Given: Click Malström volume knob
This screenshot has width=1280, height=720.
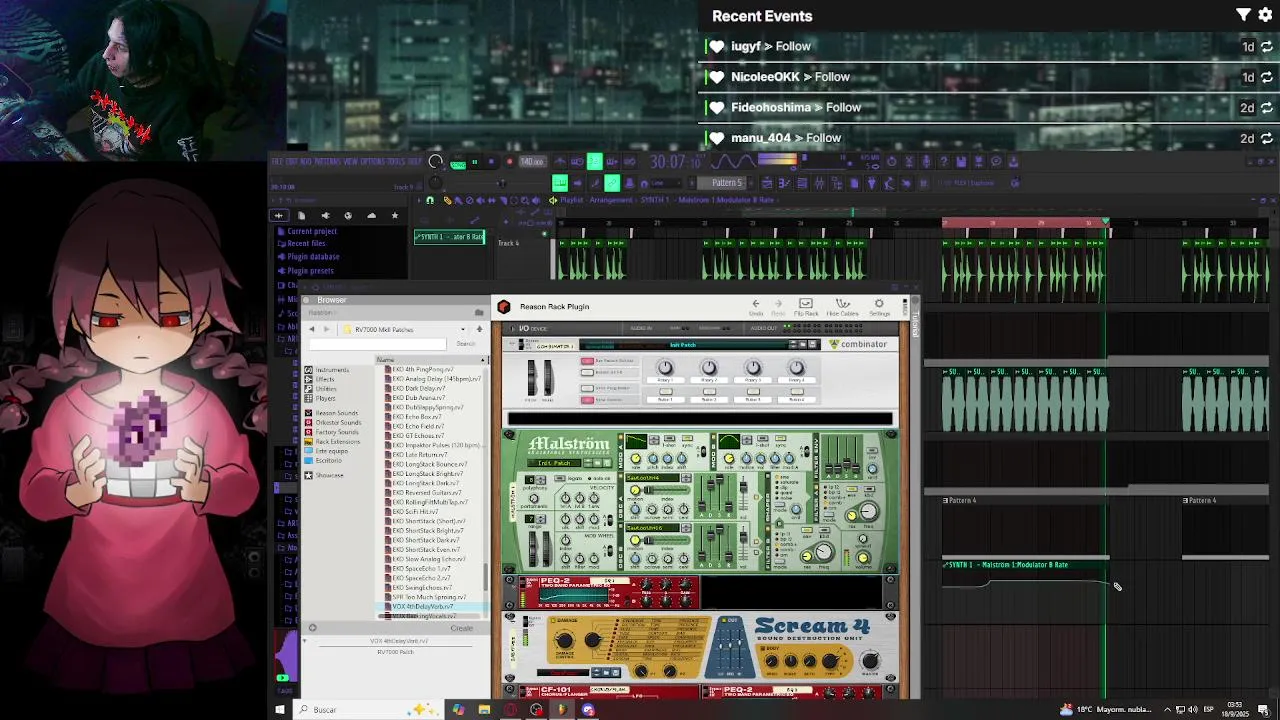Looking at the screenshot, I should coord(864,560).
